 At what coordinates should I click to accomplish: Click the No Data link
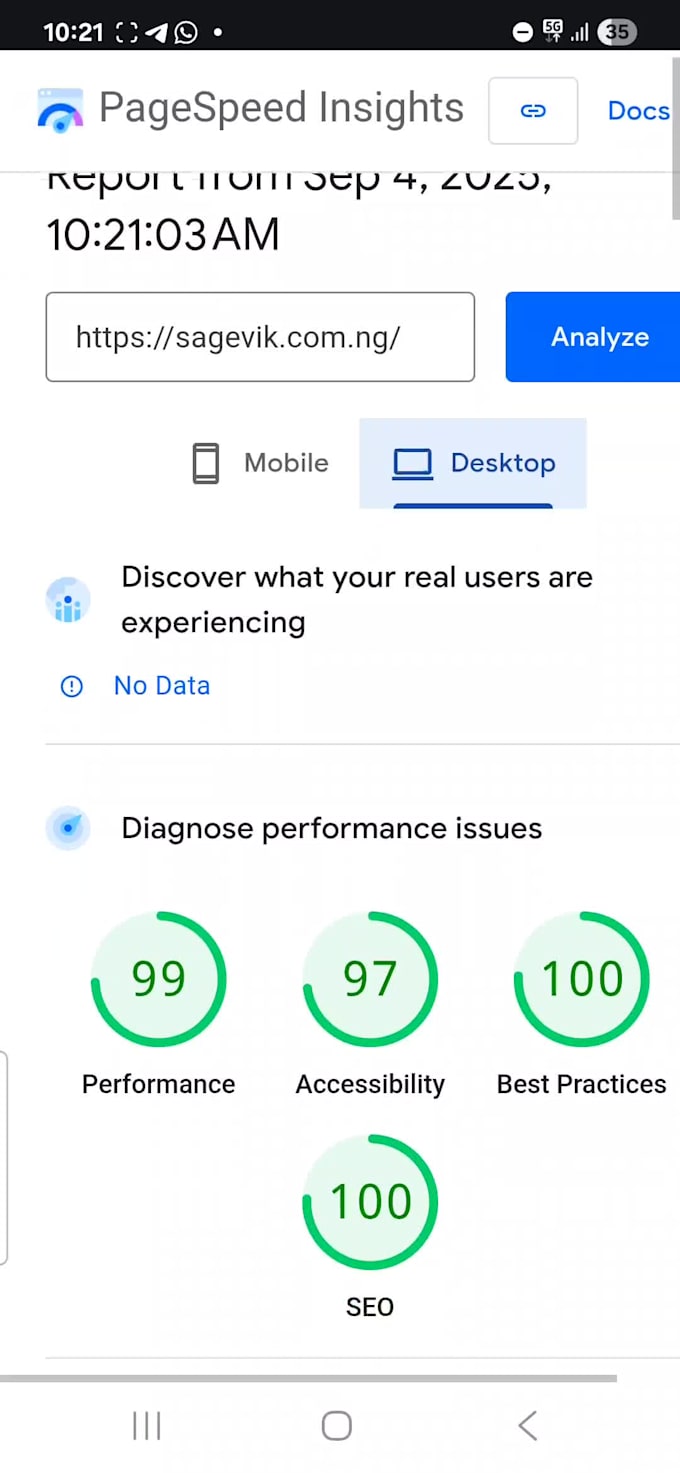tap(162, 686)
